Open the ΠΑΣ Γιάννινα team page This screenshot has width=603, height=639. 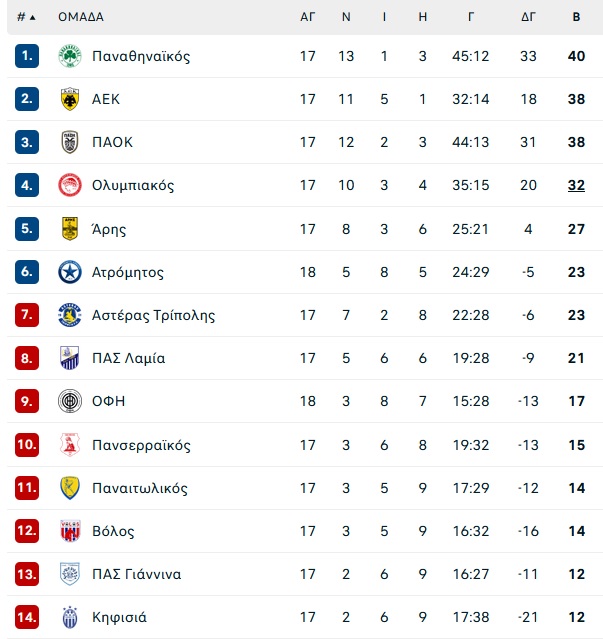pyautogui.click(x=136, y=574)
